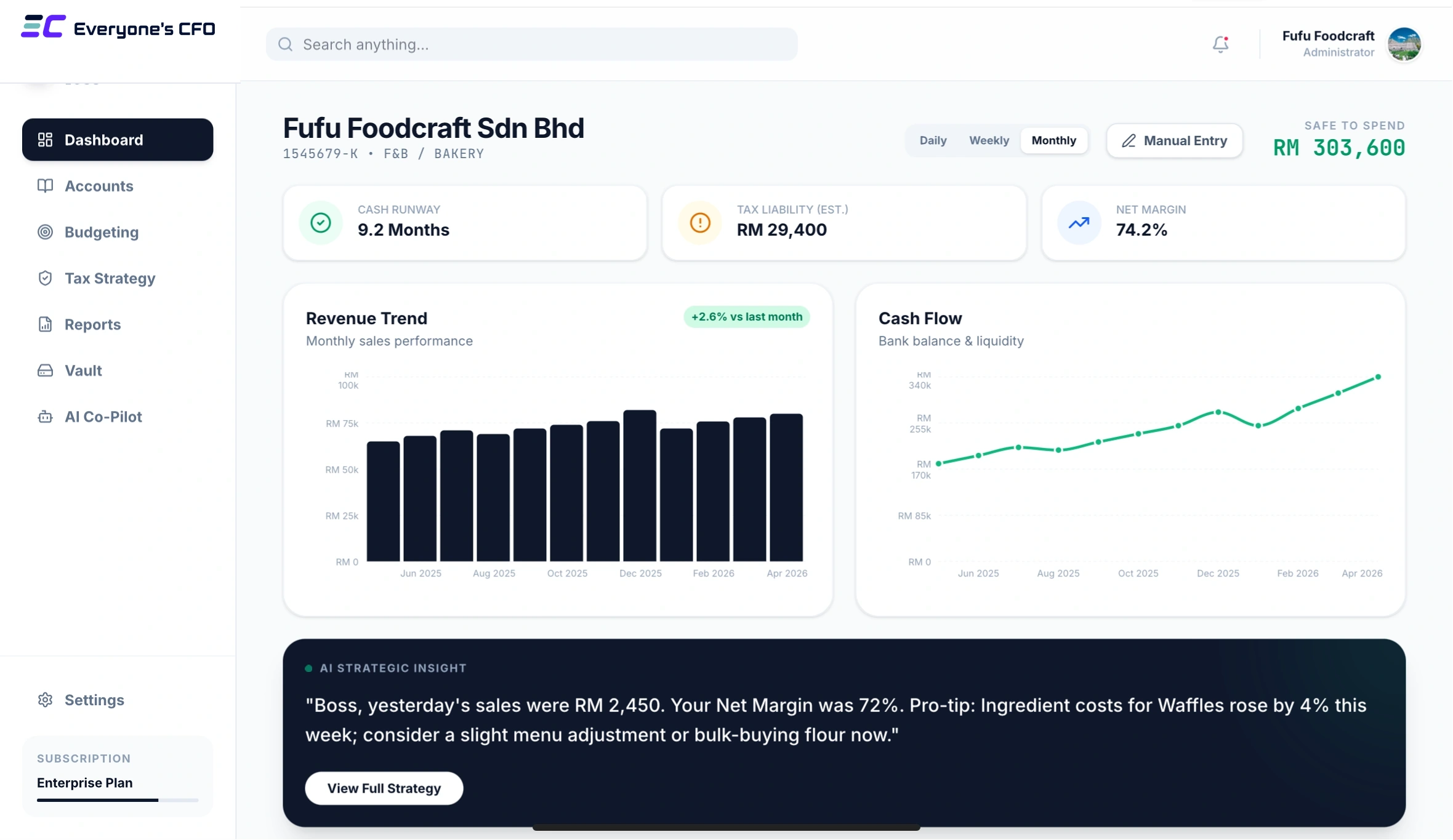This screenshot has width=1453, height=840.
Task: Switch to Weekly view
Action: tap(989, 140)
